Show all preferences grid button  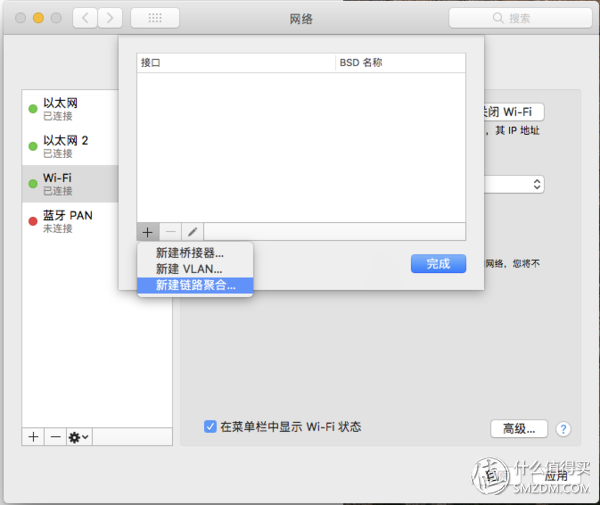tap(155, 18)
